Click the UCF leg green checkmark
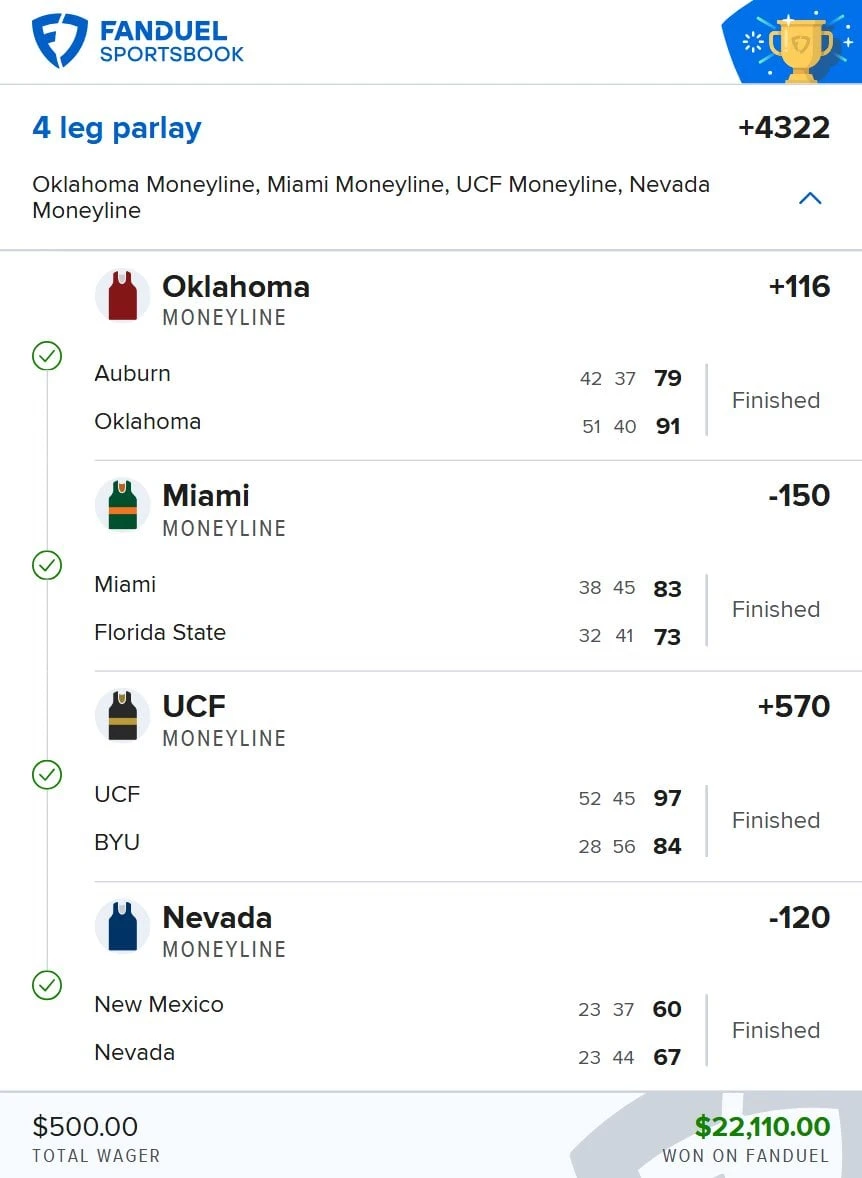 [47, 775]
